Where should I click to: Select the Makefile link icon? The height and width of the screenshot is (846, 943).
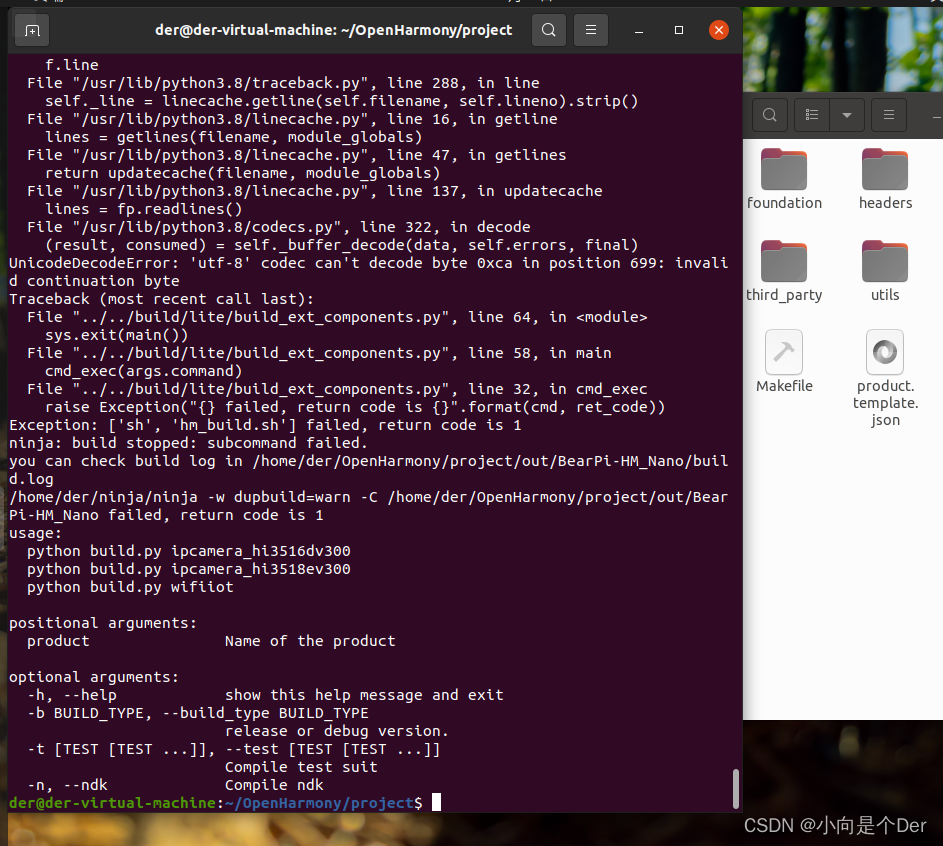[x=784, y=352]
